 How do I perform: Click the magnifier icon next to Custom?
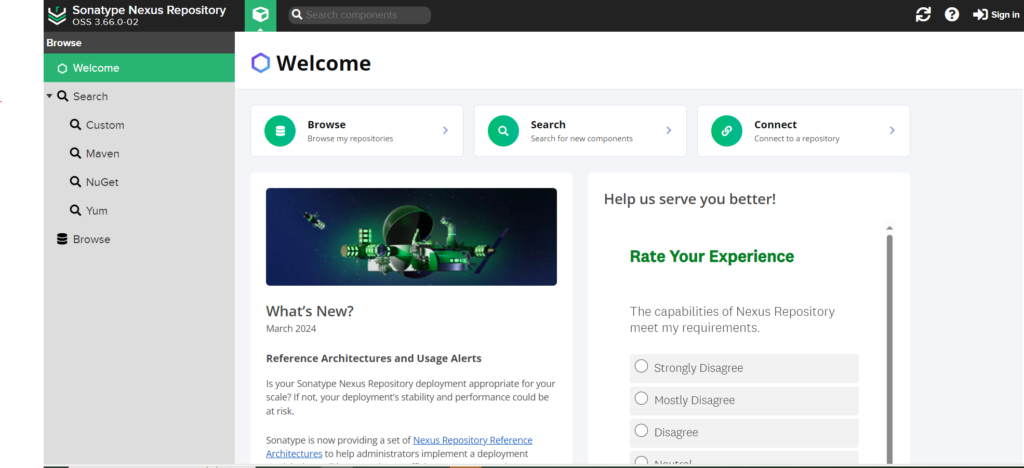click(76, 125)
